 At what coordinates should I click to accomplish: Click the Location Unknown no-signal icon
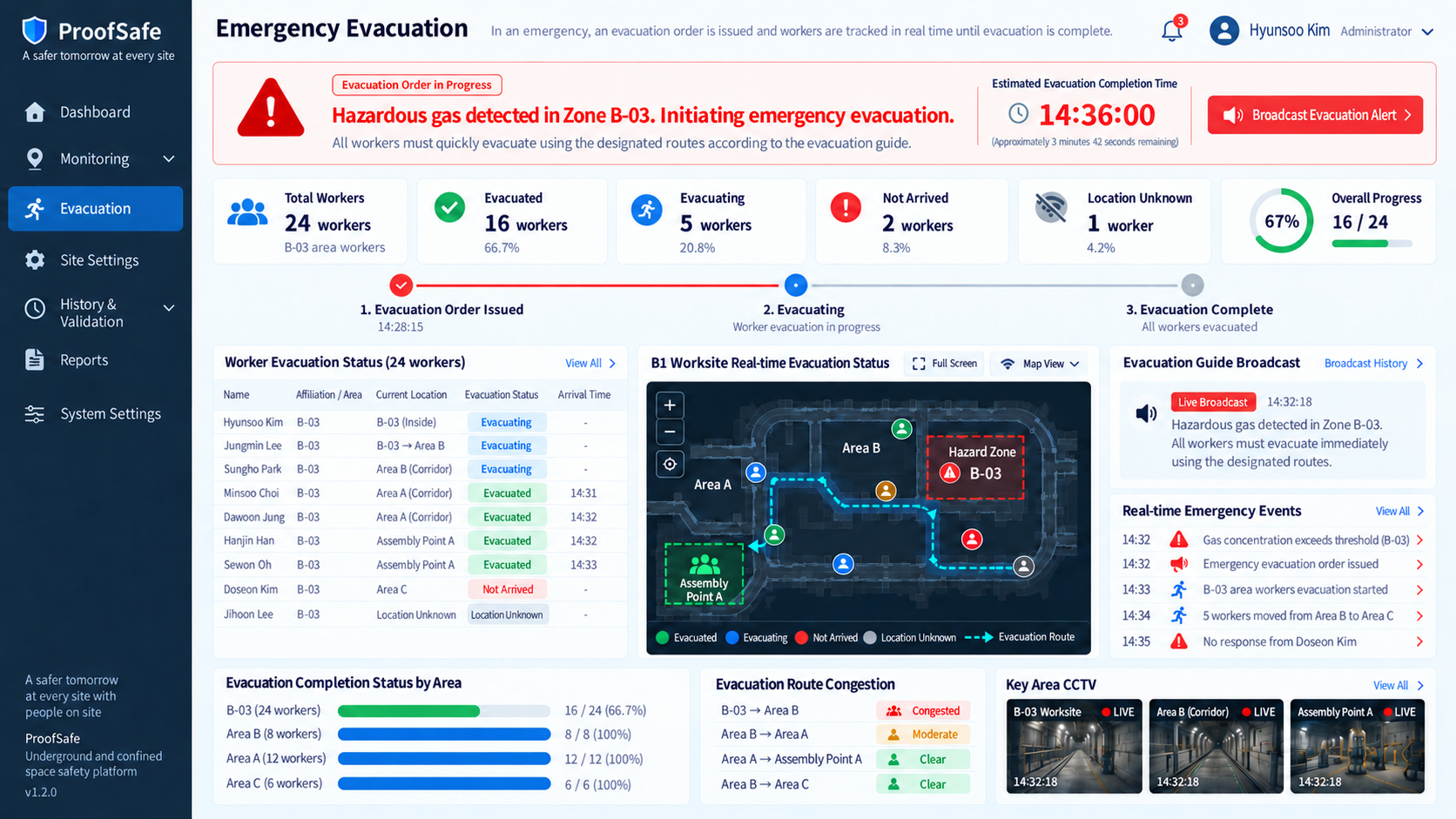coord(1051,208)
